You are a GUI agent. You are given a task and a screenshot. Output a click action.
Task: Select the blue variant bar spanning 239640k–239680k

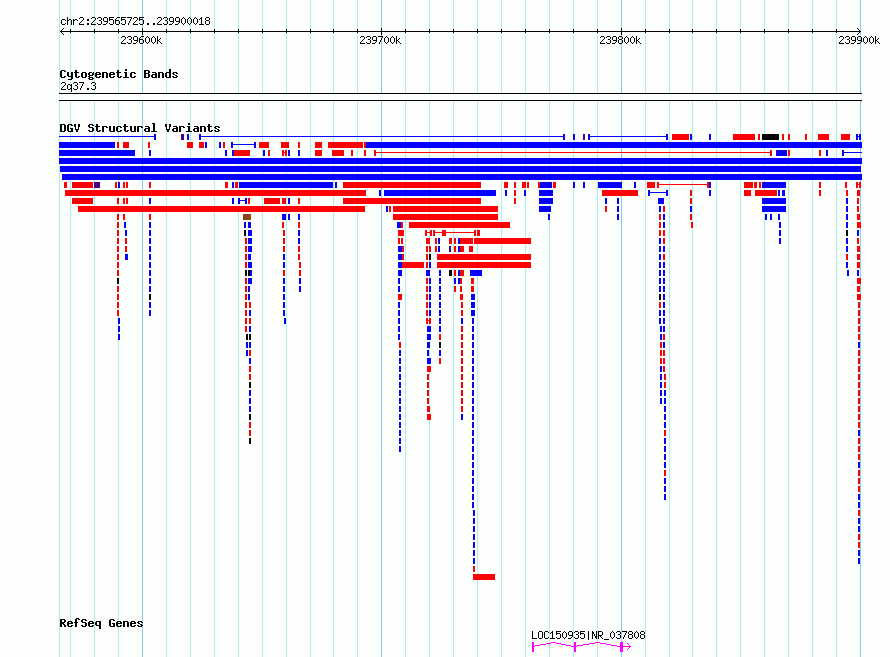pyautogui.click(x=286, y=185)
